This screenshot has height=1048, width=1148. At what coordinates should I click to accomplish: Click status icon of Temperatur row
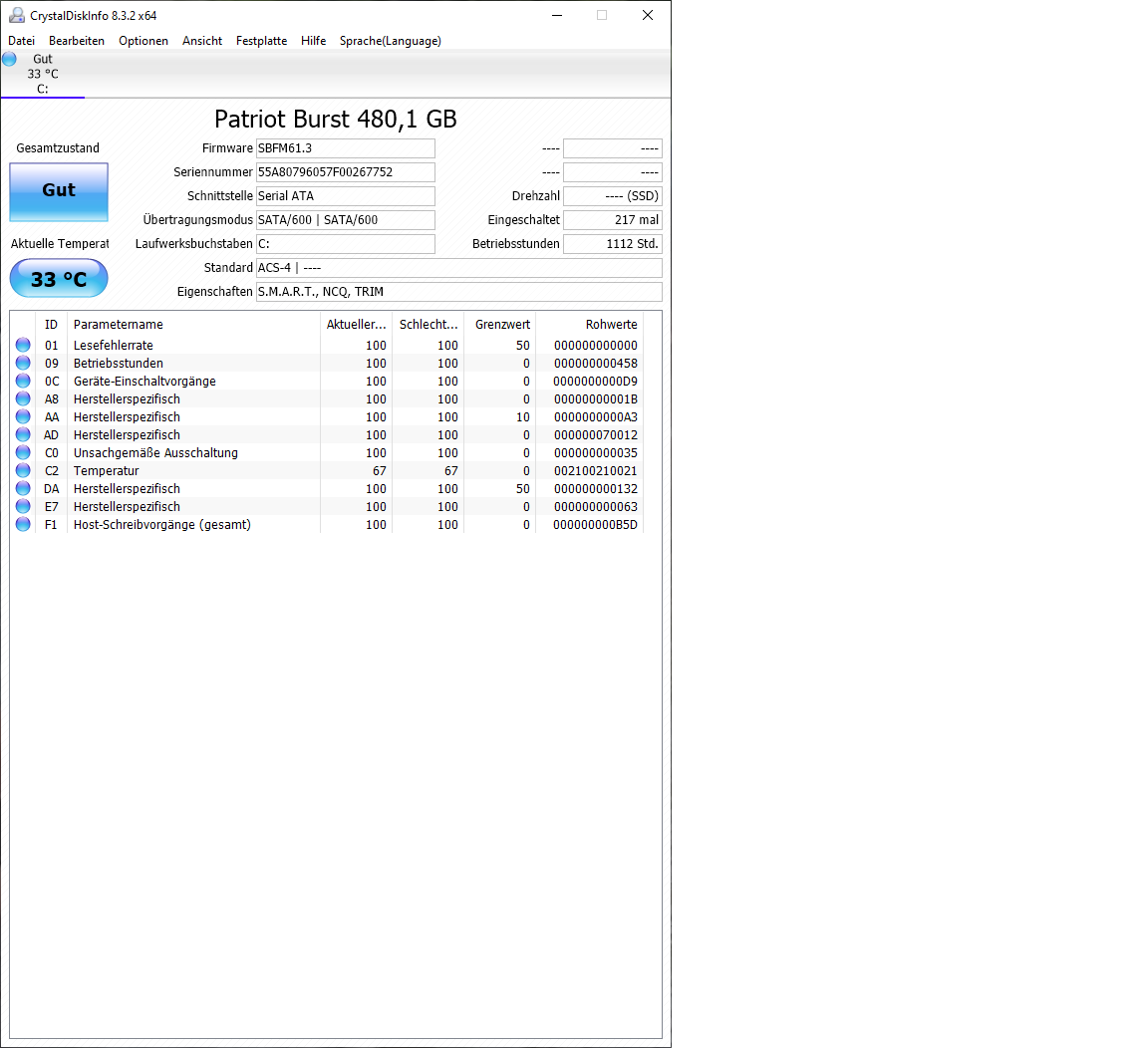24,470
